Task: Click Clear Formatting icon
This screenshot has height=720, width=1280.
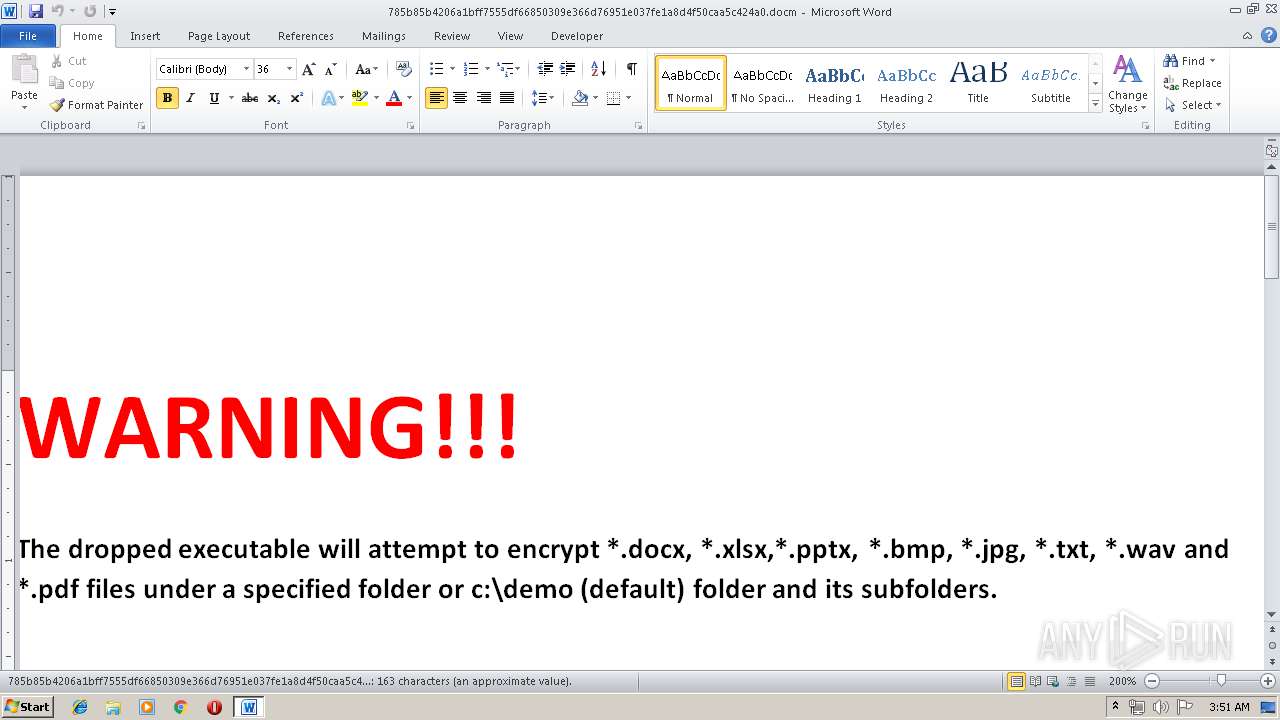Action: coord(404,69)
